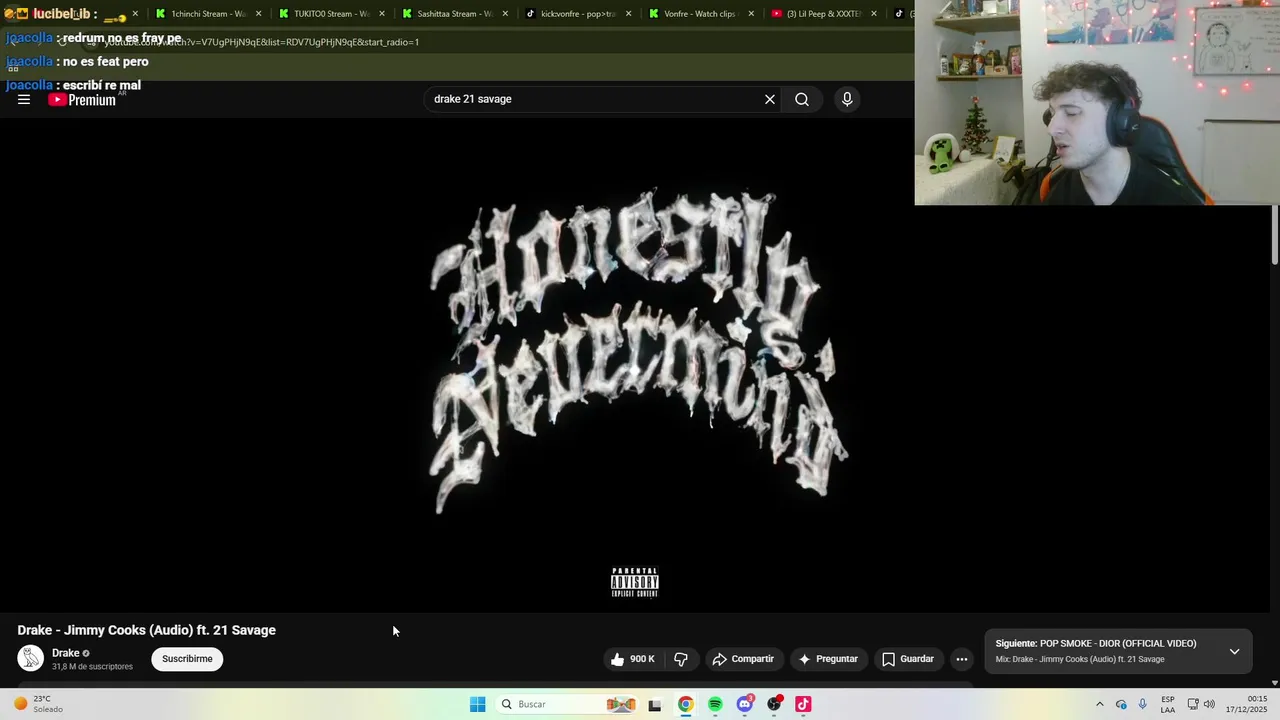Open Google Chrome in the taskbar

click(685, 704)
